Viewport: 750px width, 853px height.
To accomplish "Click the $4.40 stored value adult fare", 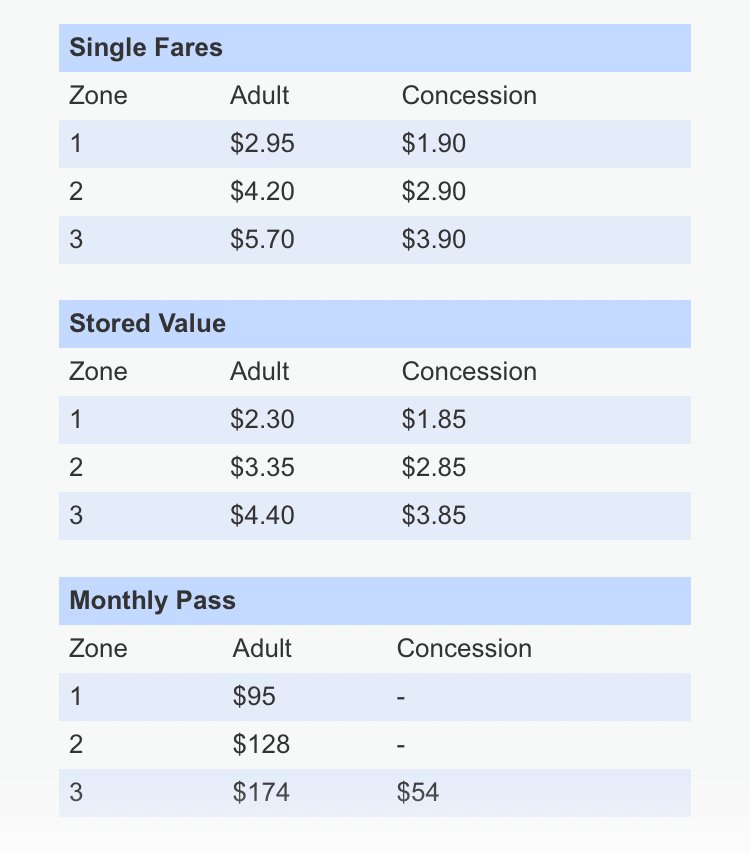I will [x=262, y=516].
